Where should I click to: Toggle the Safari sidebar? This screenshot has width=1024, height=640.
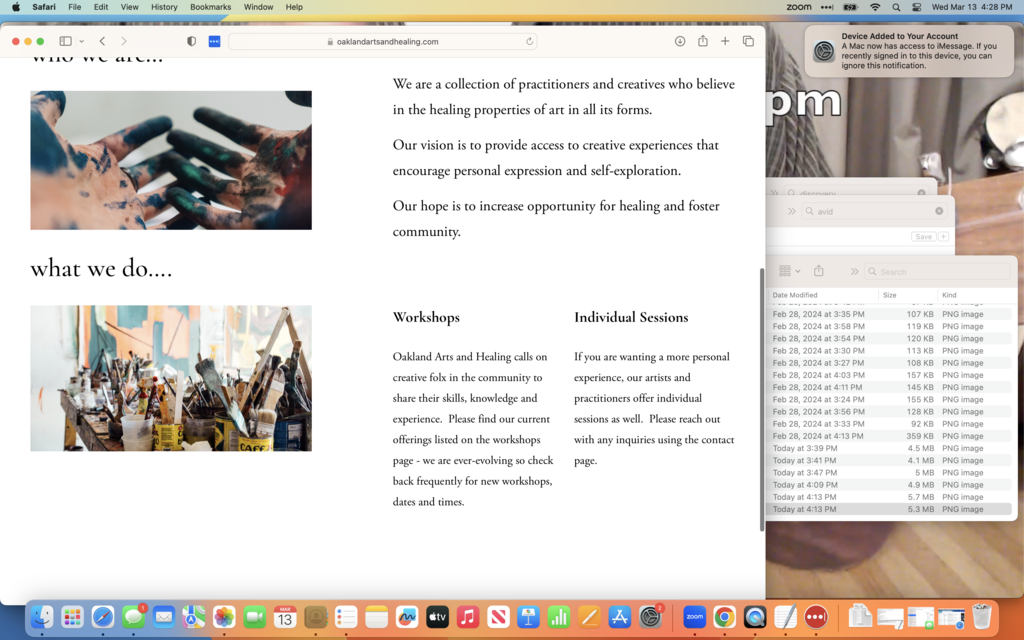click(x=65, y=41)
